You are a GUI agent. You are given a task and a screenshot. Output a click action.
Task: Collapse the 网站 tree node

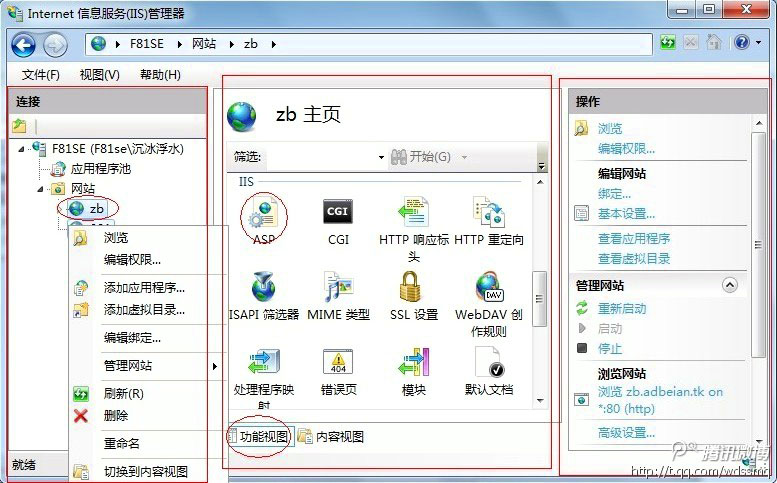tap(41, 189)
